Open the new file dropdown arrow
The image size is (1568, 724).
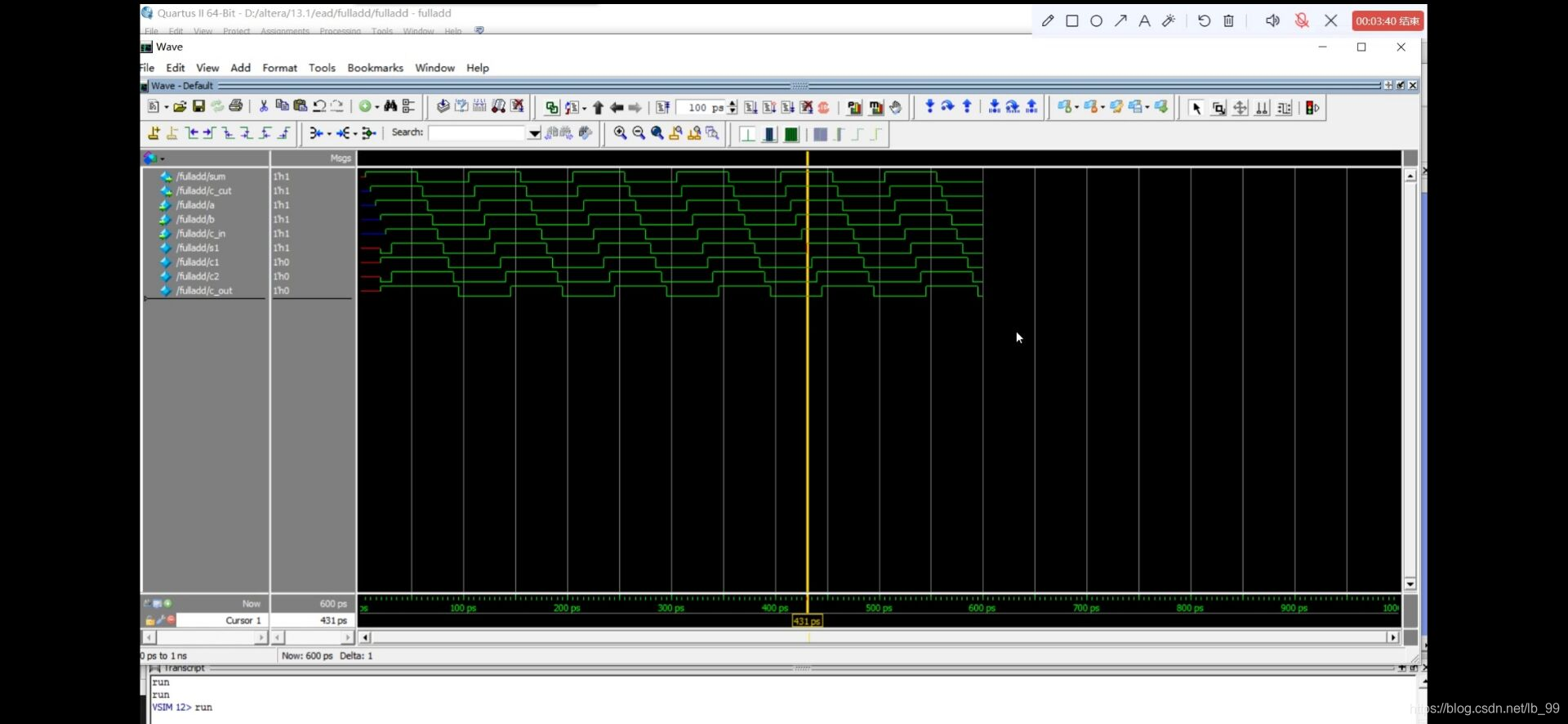tap(166, 107)
